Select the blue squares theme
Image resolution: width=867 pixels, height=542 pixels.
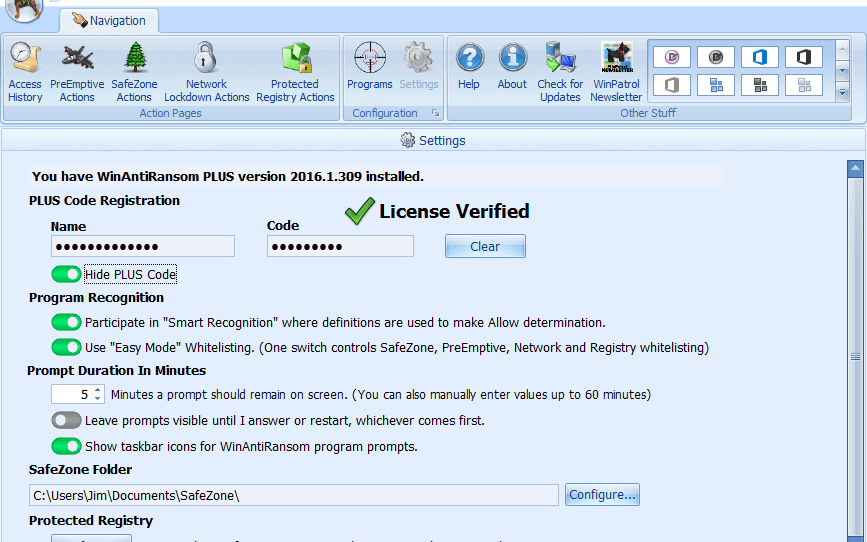pos(716,85)
